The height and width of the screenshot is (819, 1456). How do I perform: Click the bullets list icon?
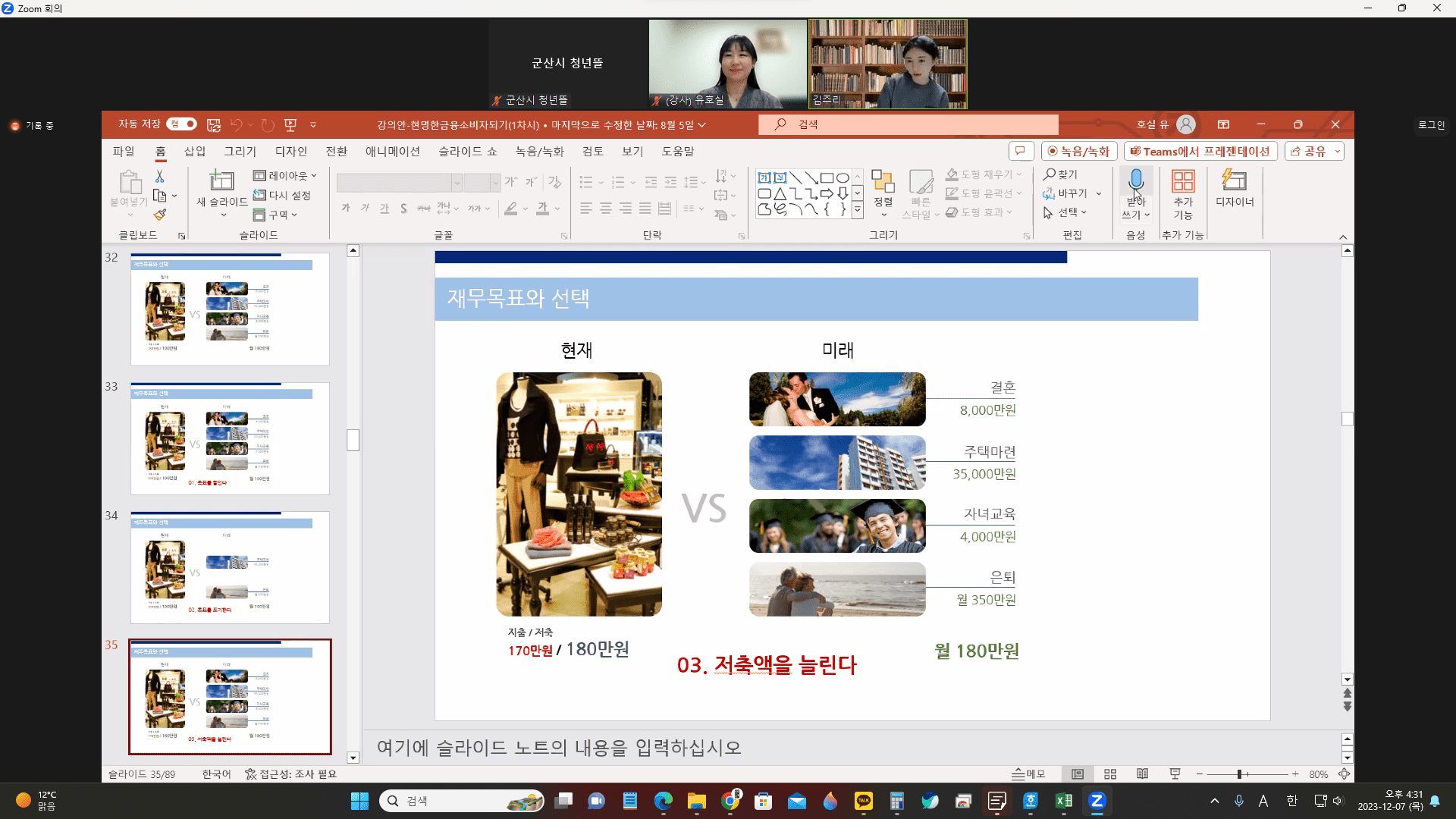585,182
